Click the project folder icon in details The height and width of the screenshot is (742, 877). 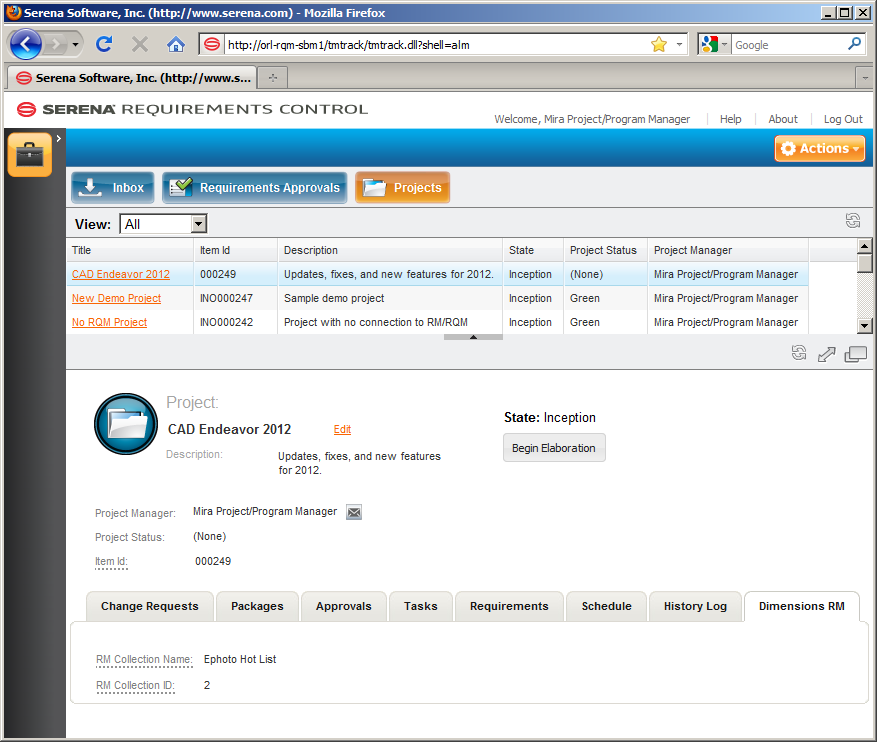126,424
